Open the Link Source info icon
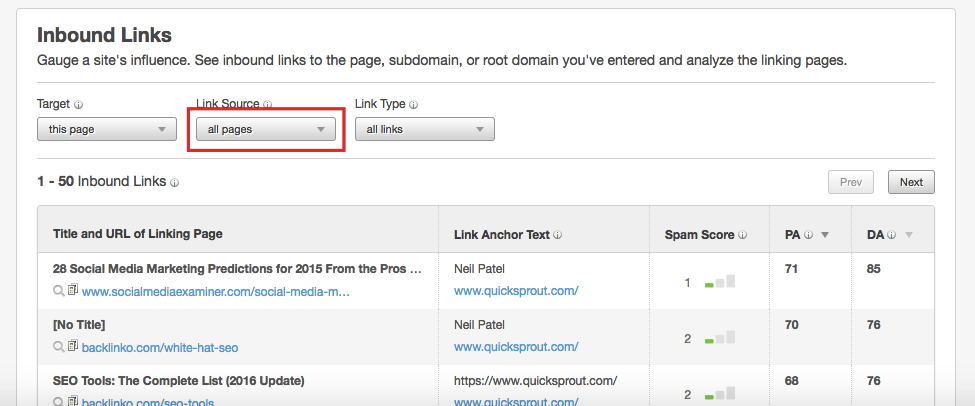This screenshot has width=975, height=406. [267, 105]
